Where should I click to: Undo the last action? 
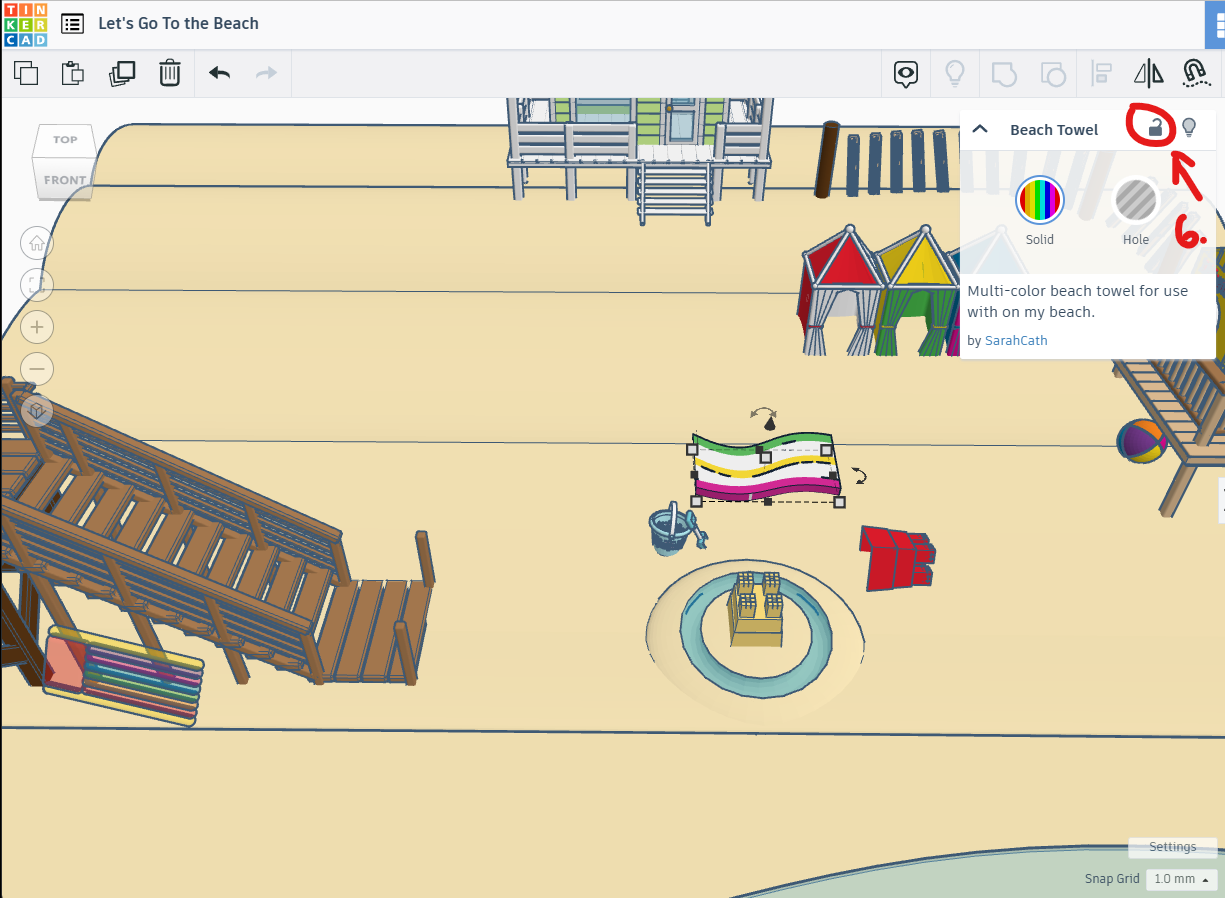pyautogui.click(x=219, y=73)
